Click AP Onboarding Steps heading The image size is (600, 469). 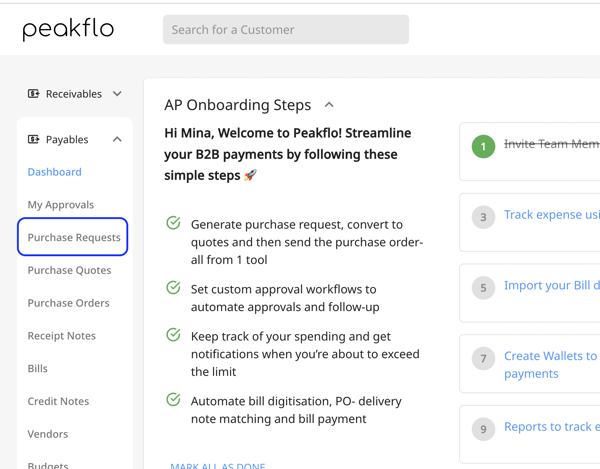click(x=238, y=105)
